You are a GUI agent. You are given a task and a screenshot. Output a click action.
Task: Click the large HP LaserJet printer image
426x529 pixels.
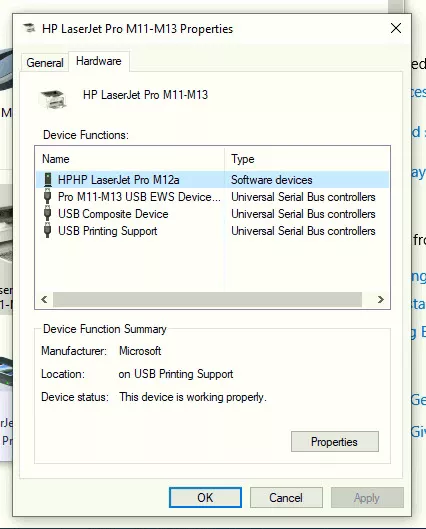(x=53, y=99)
